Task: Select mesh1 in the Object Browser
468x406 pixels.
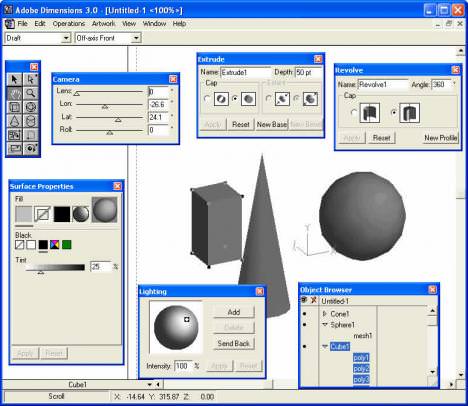Action: tap(362, 336)
